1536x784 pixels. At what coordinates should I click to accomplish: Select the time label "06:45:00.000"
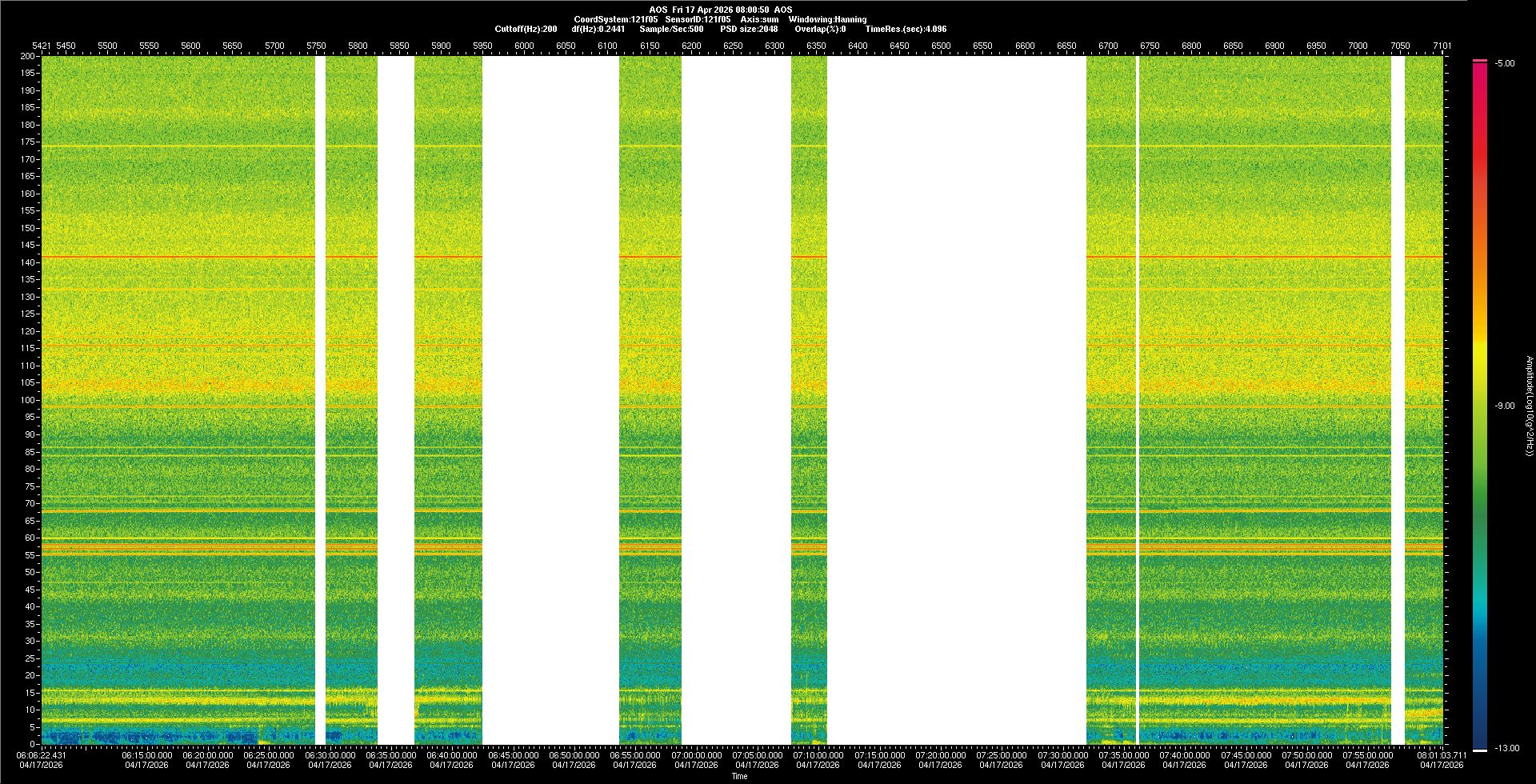pyautogui.click(x=514, y=754)
